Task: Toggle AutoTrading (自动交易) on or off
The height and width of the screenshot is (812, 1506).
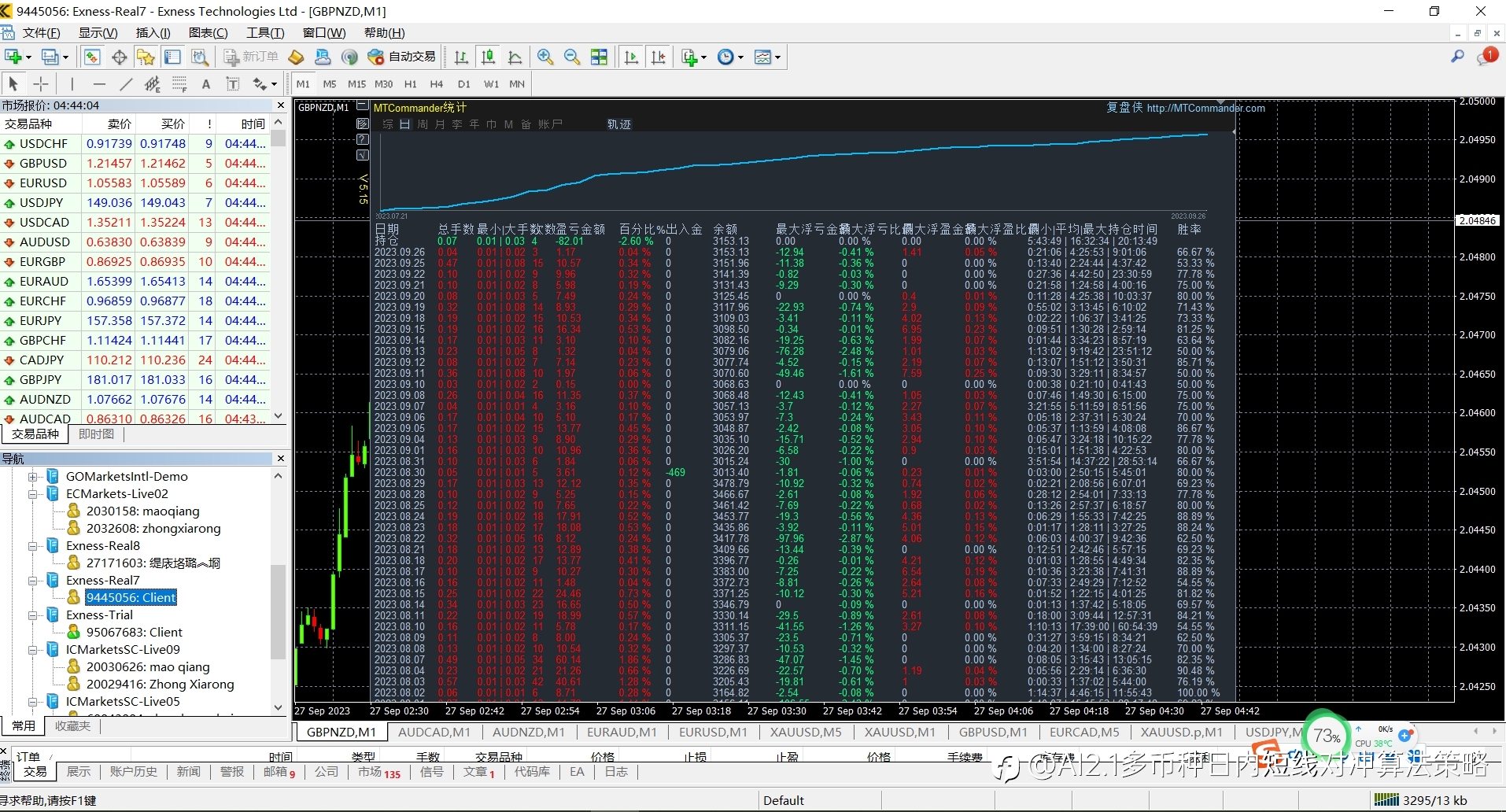Action: [401, 57]
